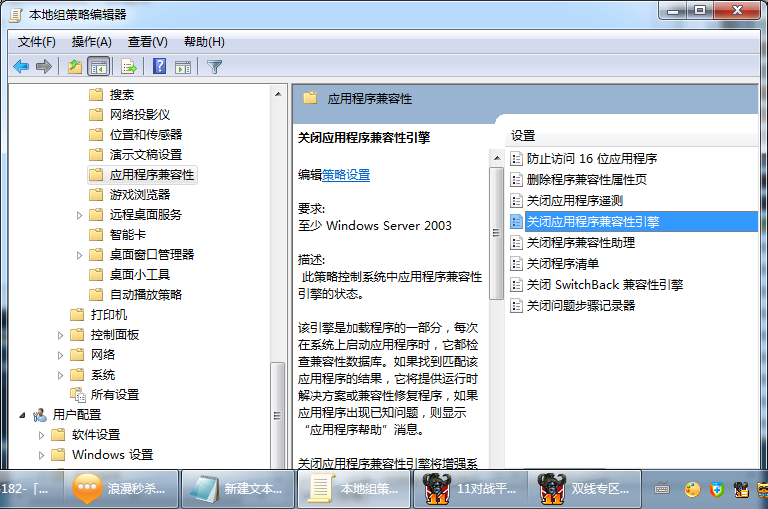Open the 文件(F) menu
Image resolution: width=768 pixels, height=509 pixels.
37,42
